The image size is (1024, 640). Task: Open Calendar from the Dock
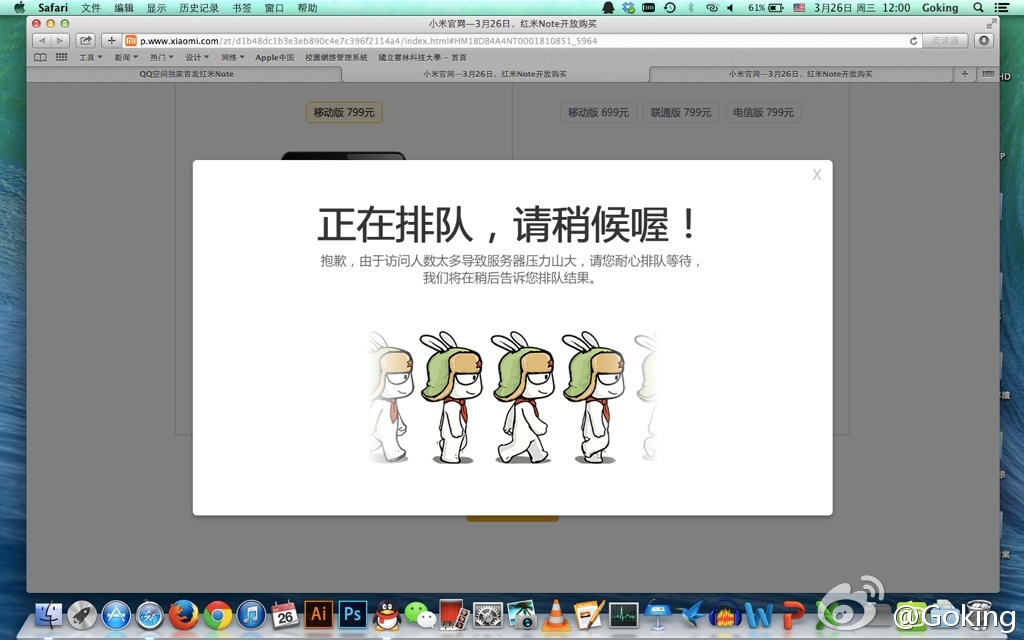point(285,615)
